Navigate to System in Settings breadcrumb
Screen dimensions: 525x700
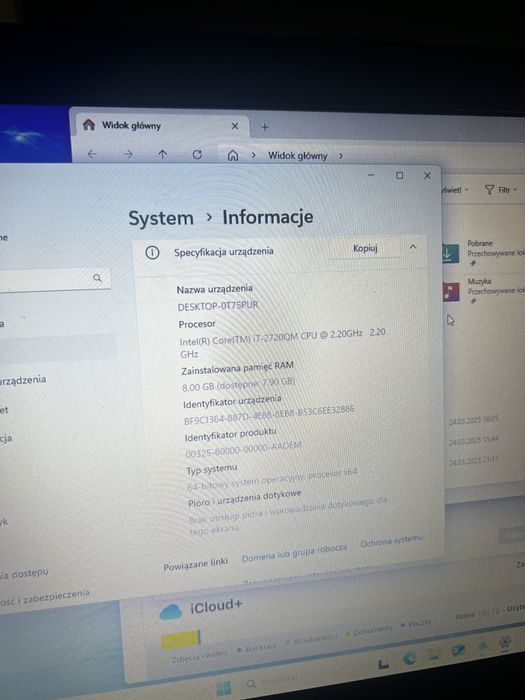tap(161, 218)
